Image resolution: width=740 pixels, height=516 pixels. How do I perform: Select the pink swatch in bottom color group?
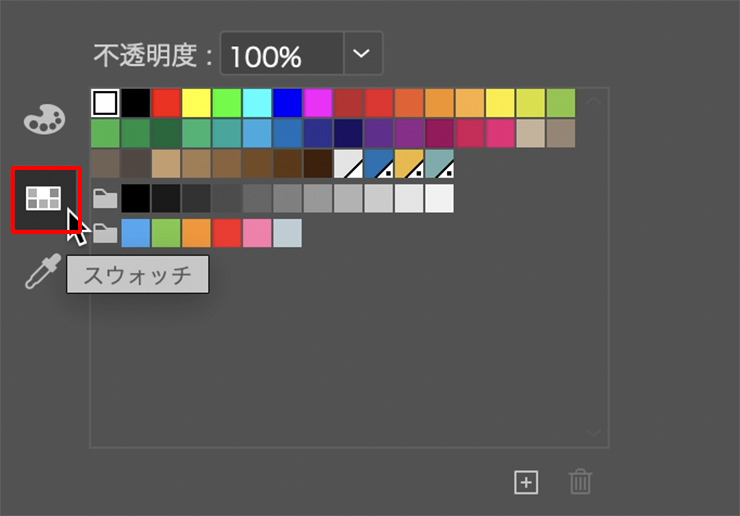point(257,234)
